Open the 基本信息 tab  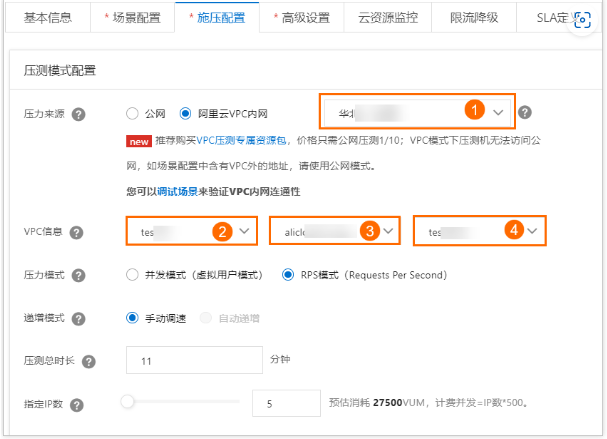(48, 17)
